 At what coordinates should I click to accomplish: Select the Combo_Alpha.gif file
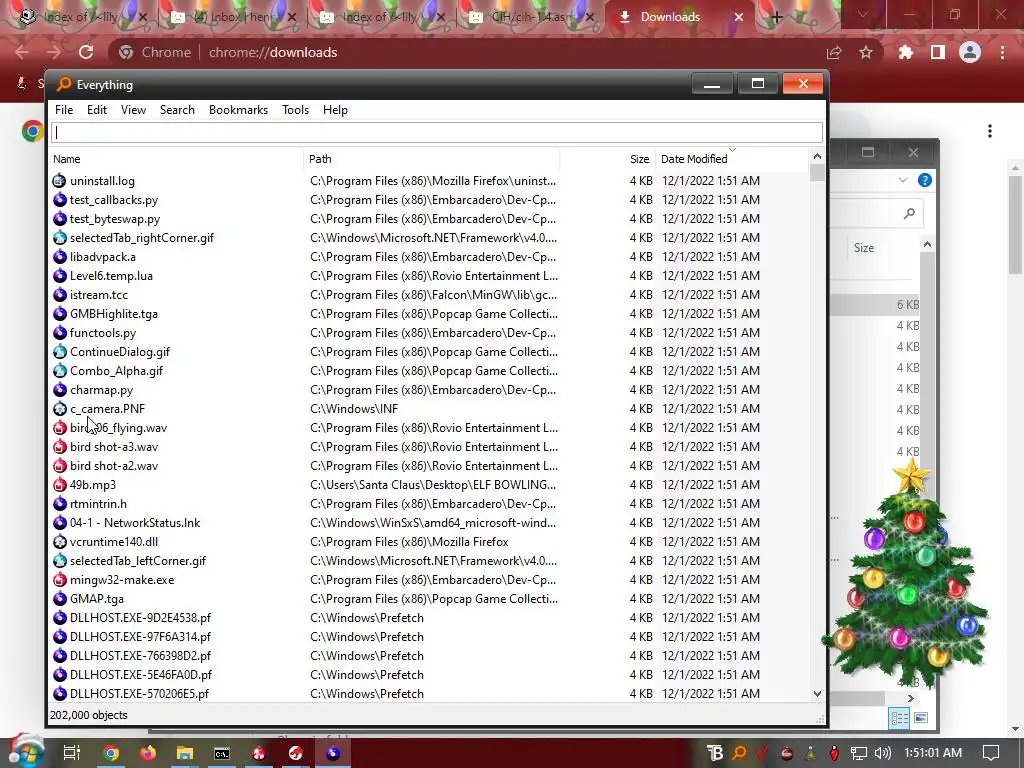point(116,370)
